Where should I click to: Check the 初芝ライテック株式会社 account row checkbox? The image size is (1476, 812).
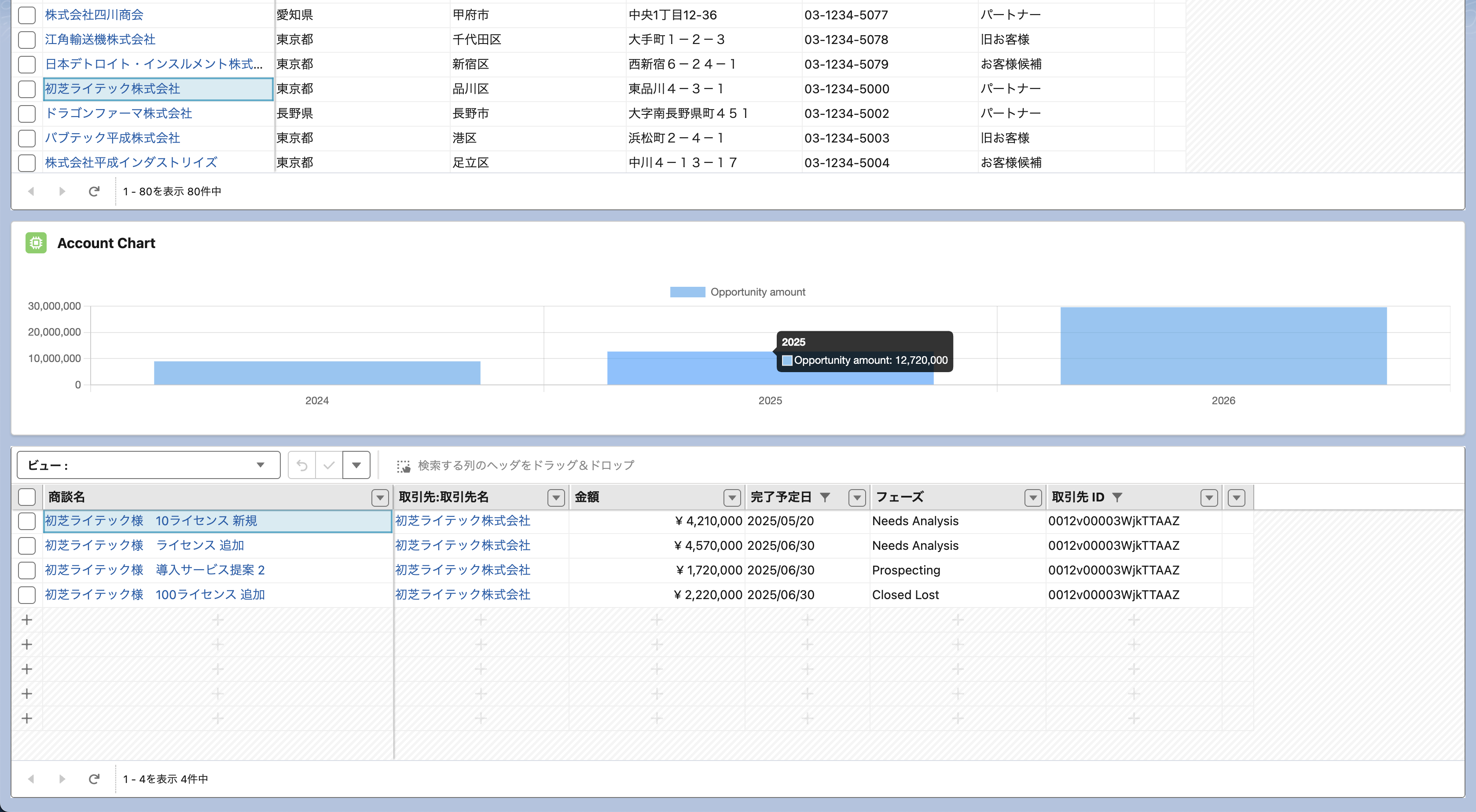click(x=26, y=89)
